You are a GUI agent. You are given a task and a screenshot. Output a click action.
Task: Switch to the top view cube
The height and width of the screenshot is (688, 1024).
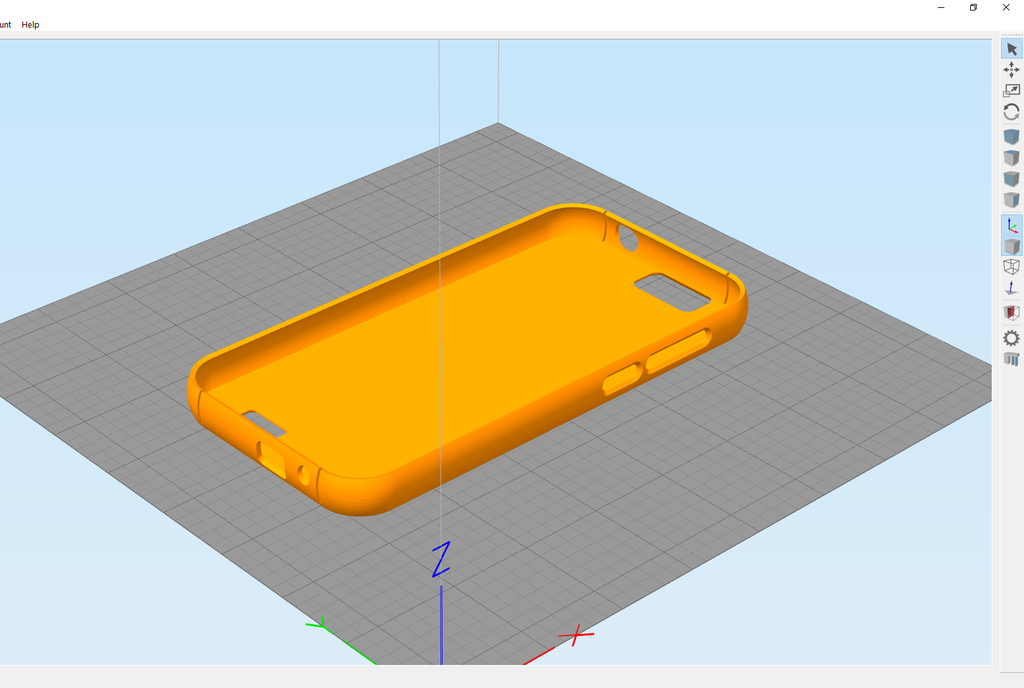click(1012, 158)
